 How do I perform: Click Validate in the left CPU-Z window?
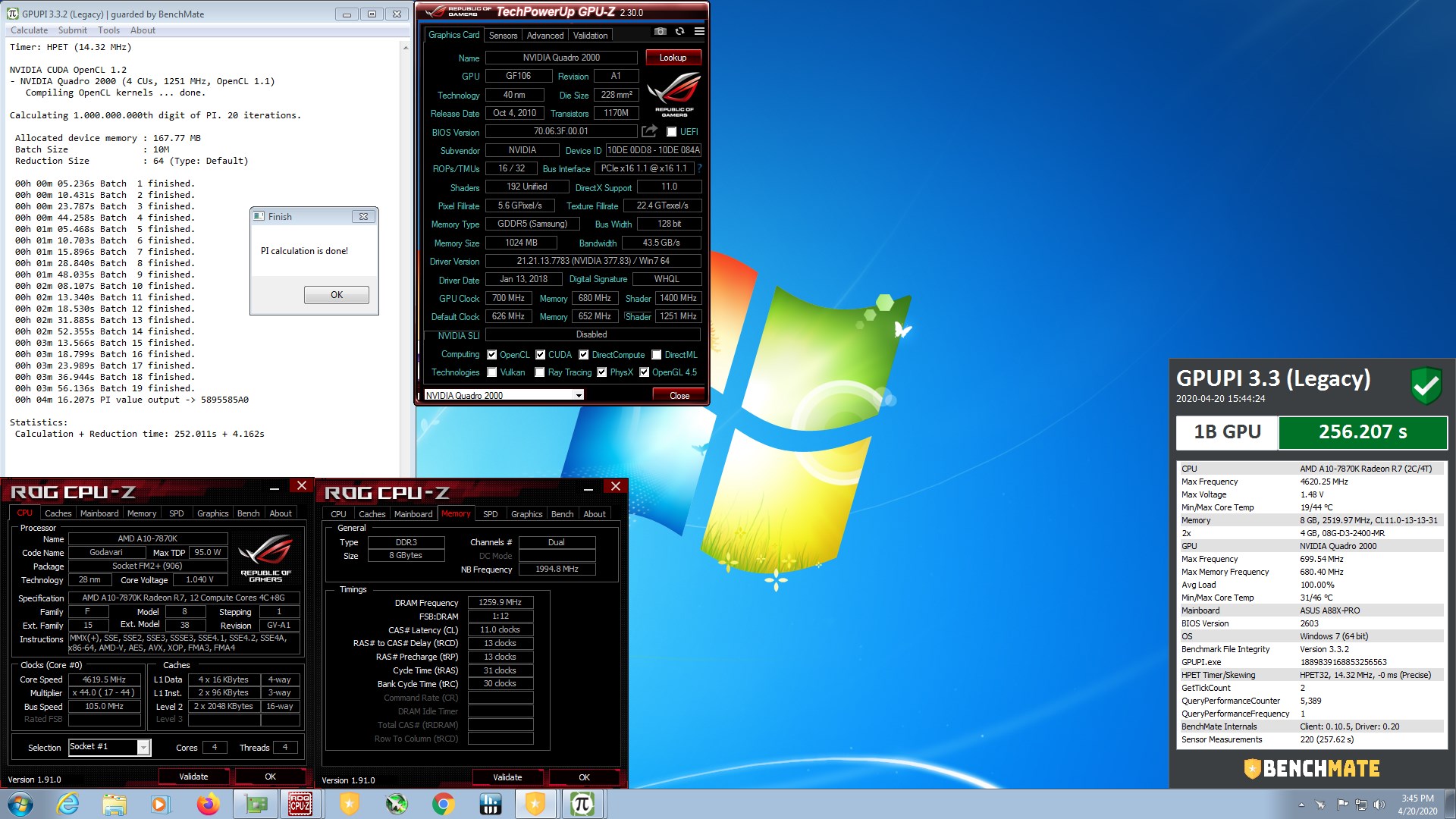point(193,777)
